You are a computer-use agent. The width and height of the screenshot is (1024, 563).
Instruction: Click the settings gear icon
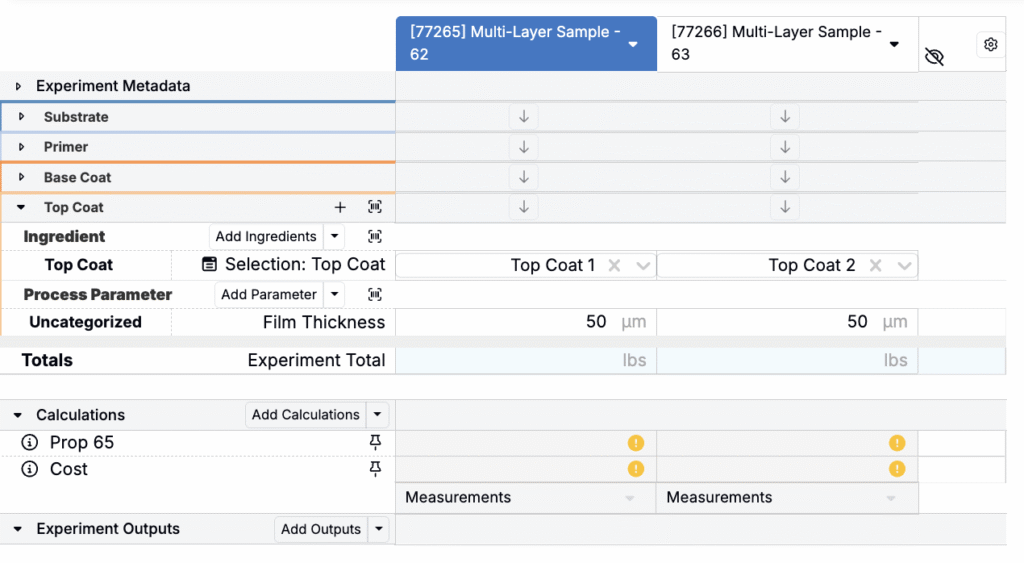pos(990,44)
